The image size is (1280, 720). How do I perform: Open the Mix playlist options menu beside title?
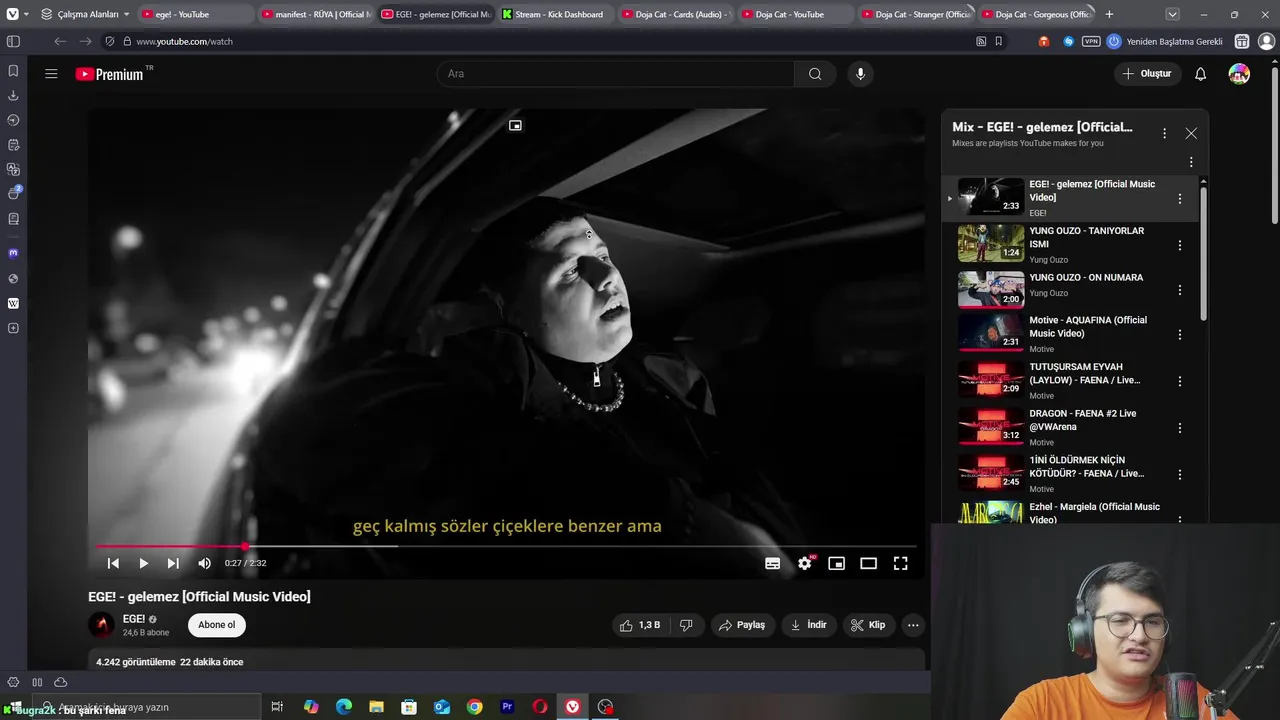pyautogui.click(x=1164, y=133)
